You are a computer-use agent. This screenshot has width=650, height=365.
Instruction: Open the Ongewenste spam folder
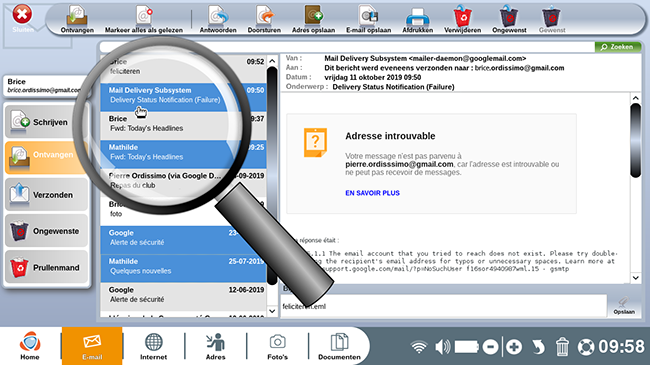pos(46,231)
